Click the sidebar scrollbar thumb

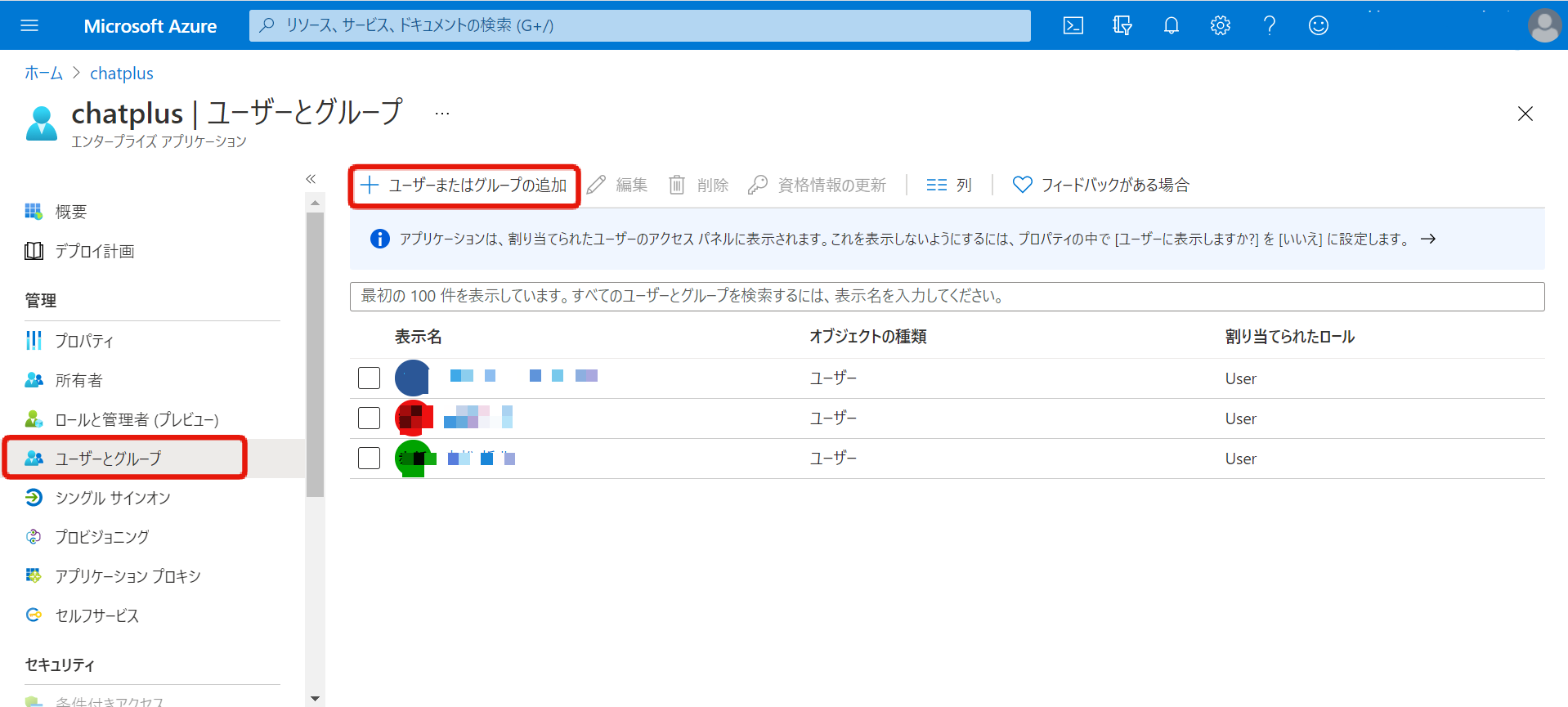pyautogui.click(x=315, y=354)
